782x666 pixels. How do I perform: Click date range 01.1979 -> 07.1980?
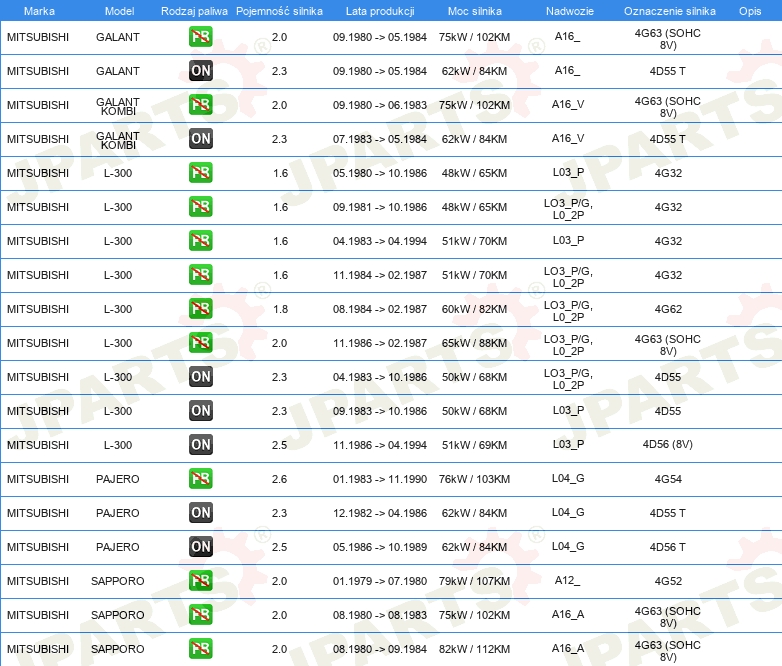[x=380, y=581]
